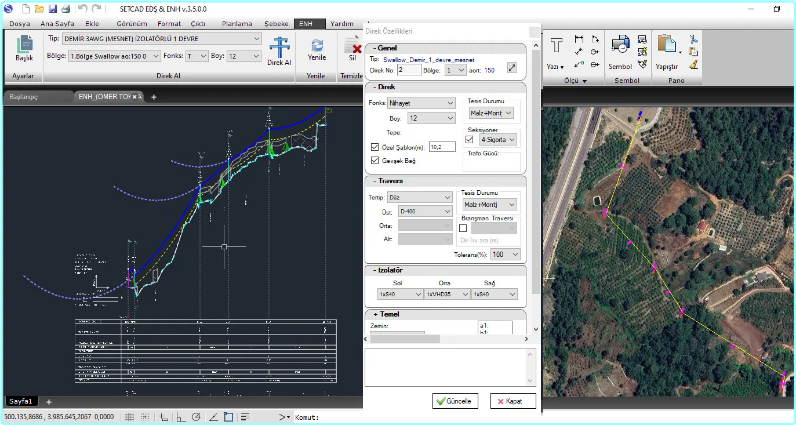
Task: Click the bottom small icon in Sembol group
Action: tap(642, 64)
